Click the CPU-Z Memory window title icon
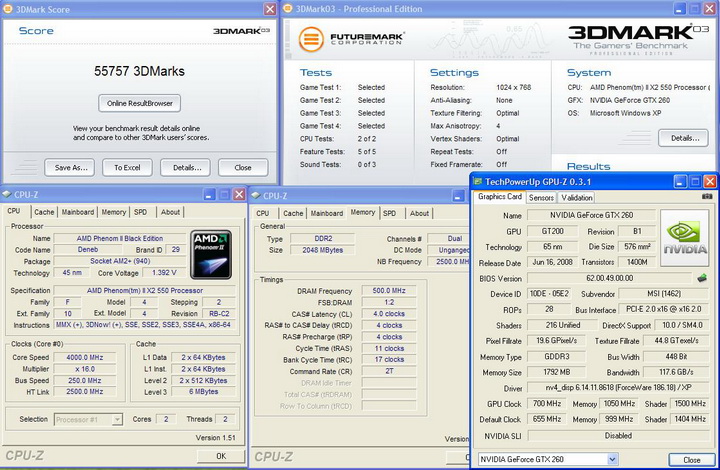This screenshot has width=720, height=470. click(256, 196)
